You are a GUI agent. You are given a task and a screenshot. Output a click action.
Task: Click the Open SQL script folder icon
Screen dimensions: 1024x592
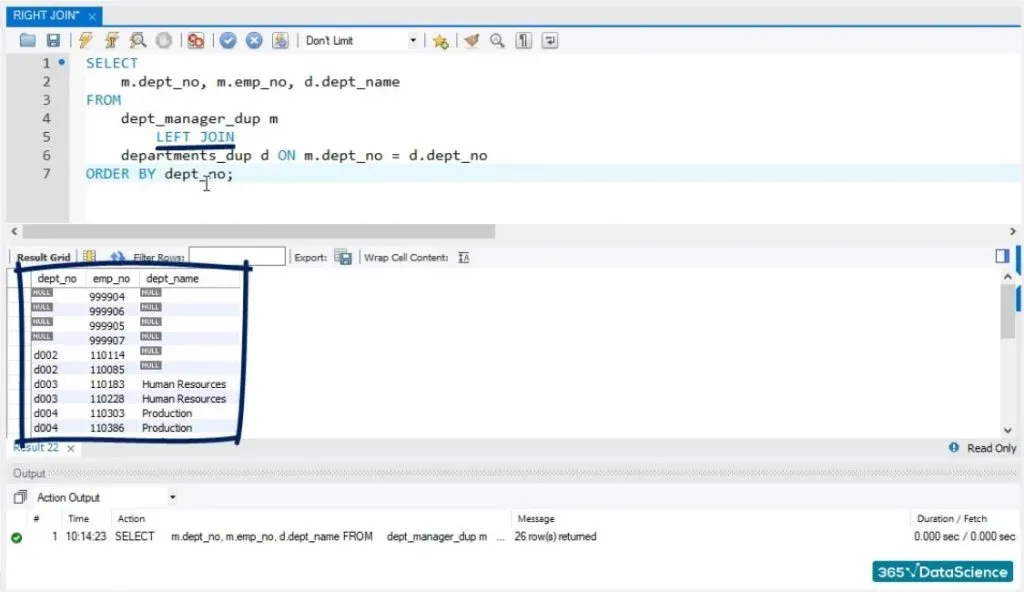[x=27, y=41]
